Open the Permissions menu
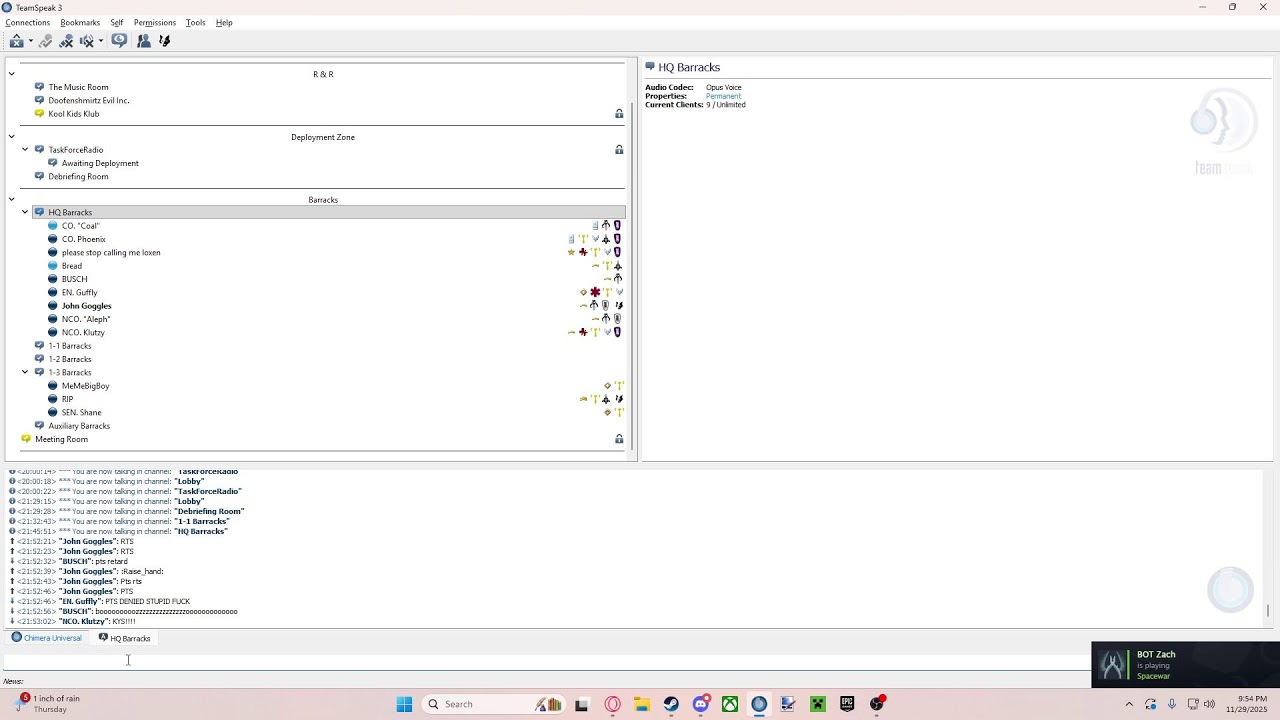Image resolution: width=1280 pixels, height=720 pixels. click(155, 22)
